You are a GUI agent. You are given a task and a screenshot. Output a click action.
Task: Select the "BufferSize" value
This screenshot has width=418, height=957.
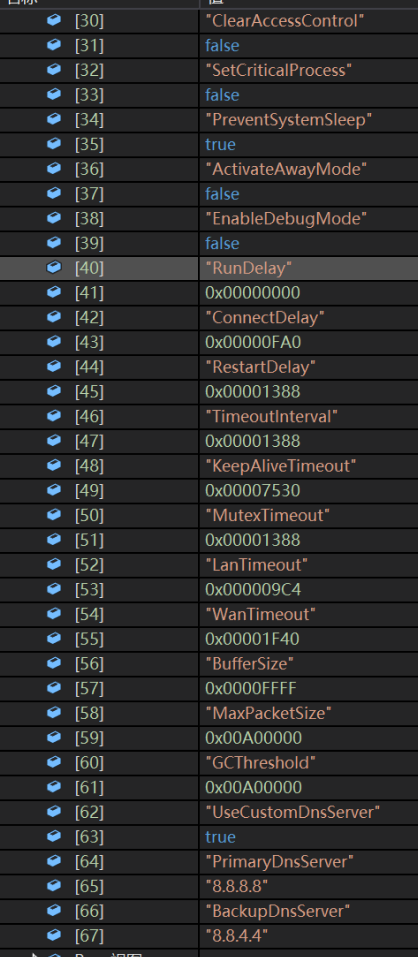point(250,663)
